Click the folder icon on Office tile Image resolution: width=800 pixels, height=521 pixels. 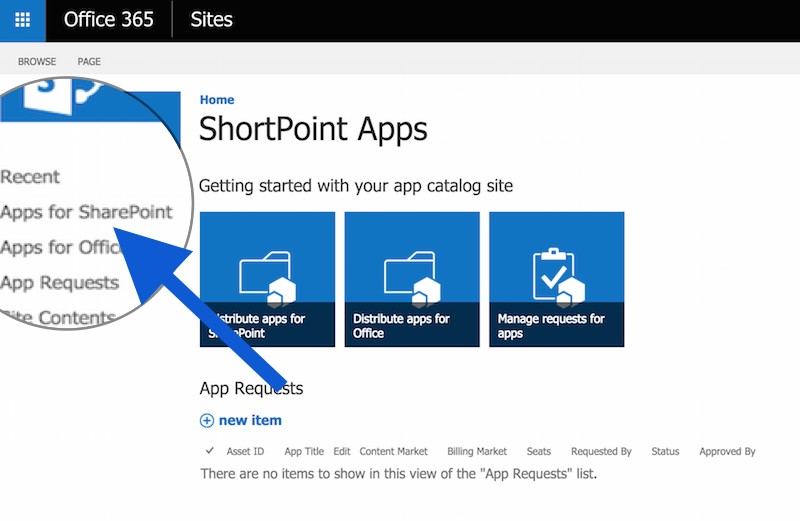coord(412,278)
